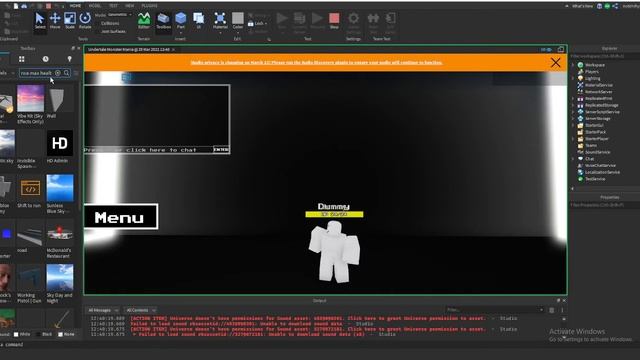Open the Toolbox recent tab clock icon

tap(45, 59)
